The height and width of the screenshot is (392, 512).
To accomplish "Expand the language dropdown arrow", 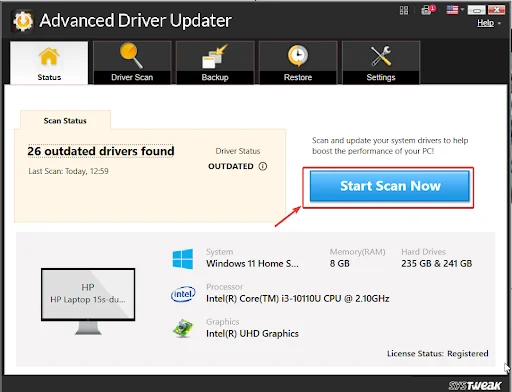I will click(x=462, y=10).
